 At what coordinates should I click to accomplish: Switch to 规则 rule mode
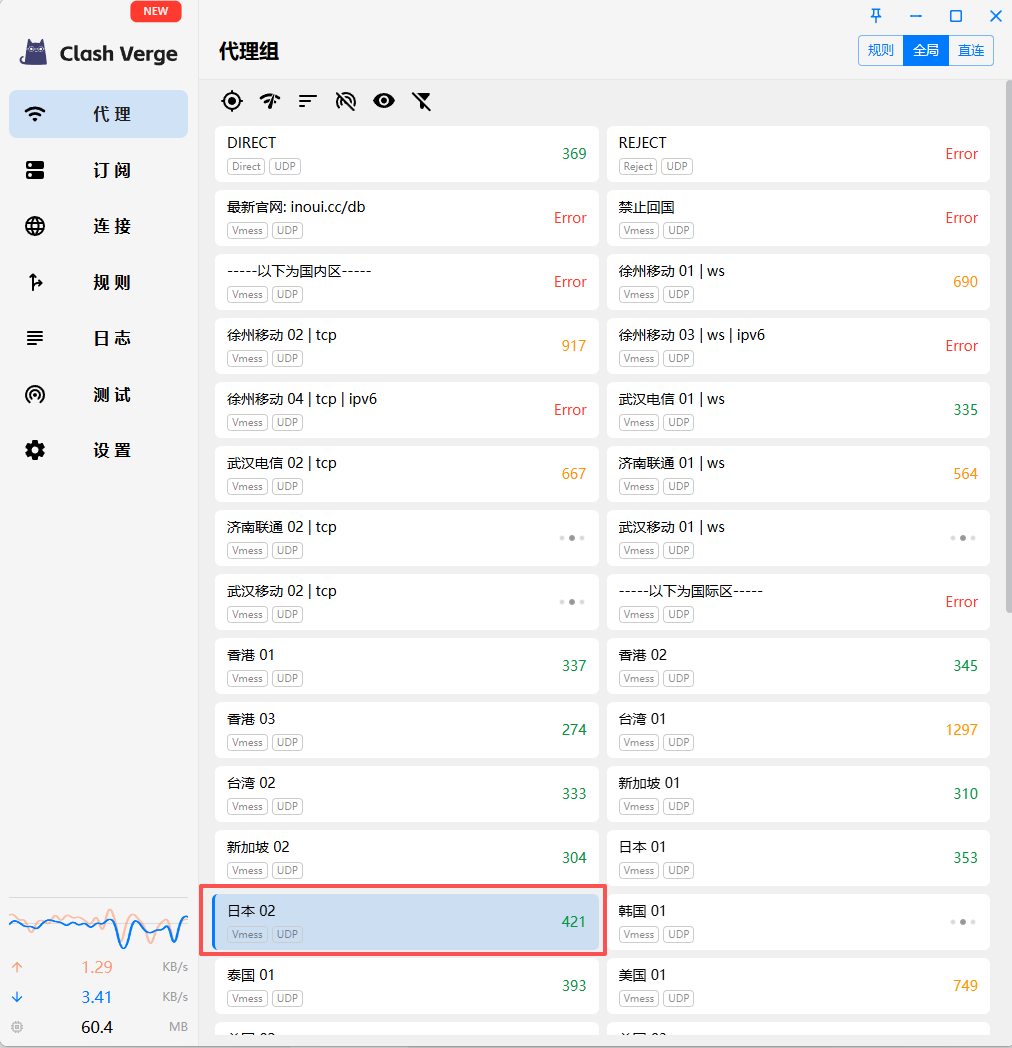880,50
